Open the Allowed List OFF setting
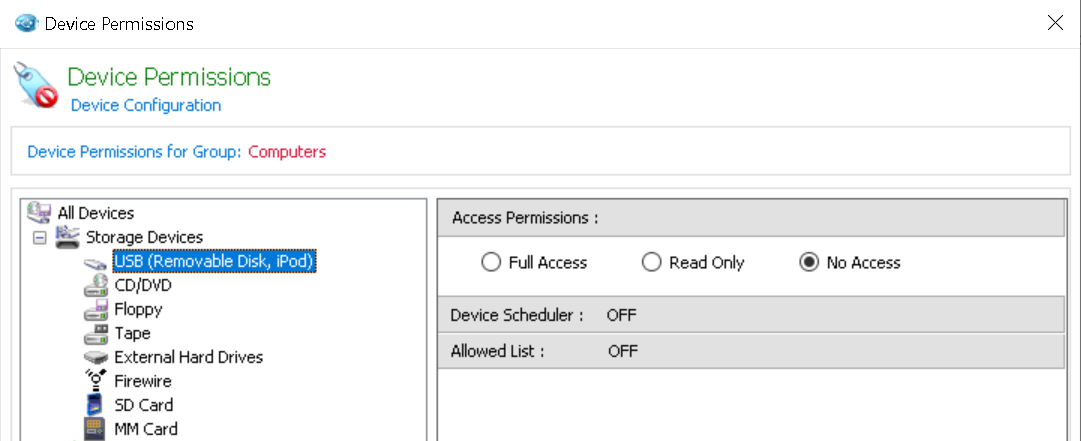Viewport: 1081px width, 441px height. pos(622,351)
